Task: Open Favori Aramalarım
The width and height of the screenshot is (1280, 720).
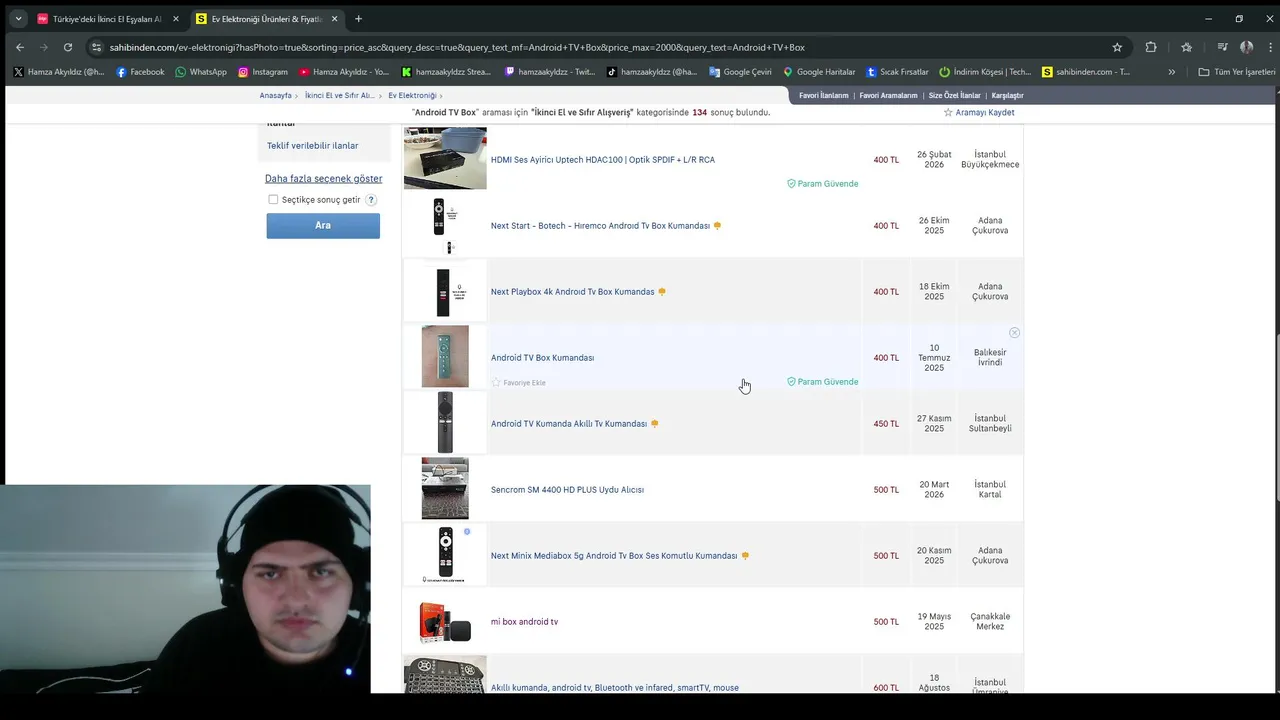Action: pos(888,96)
